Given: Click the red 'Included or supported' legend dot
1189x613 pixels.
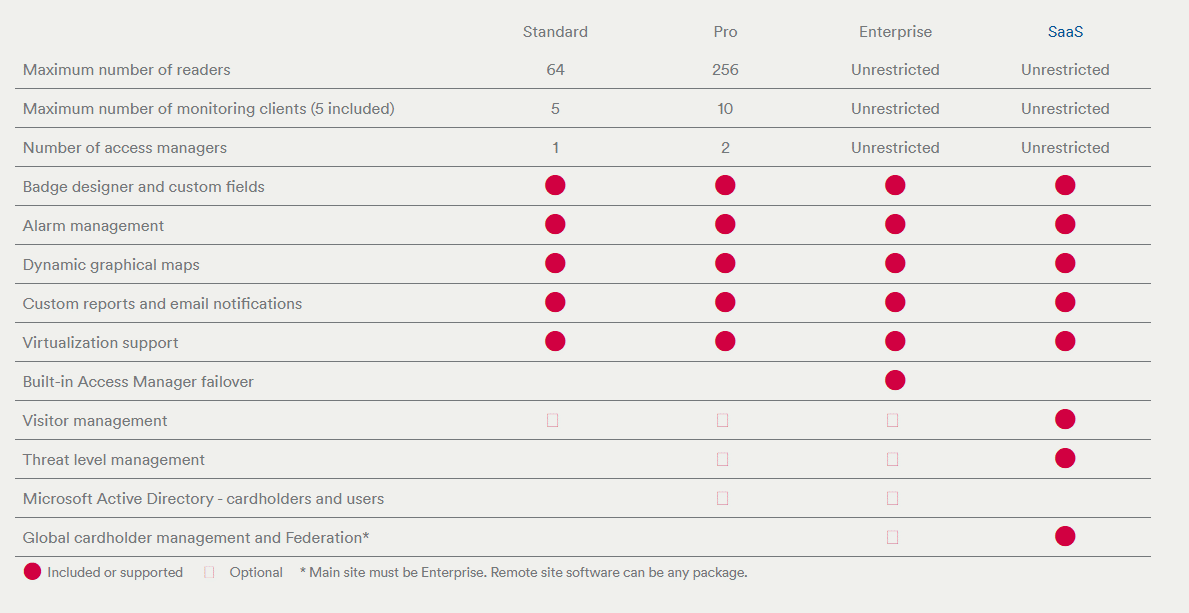Looking at the screenshot, I should [x=32, y=572].
